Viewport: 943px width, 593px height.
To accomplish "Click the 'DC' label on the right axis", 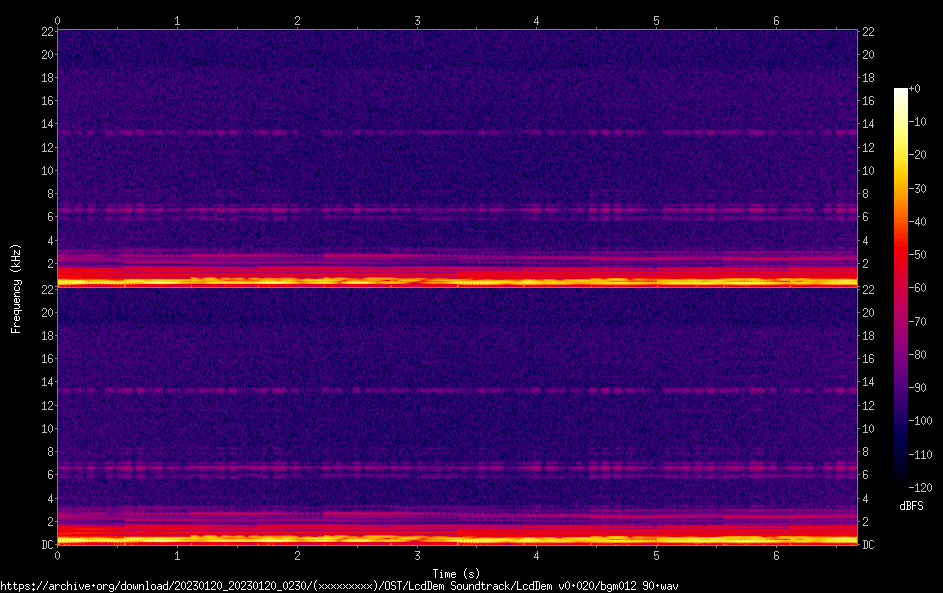I will click(x=869, y=544).
